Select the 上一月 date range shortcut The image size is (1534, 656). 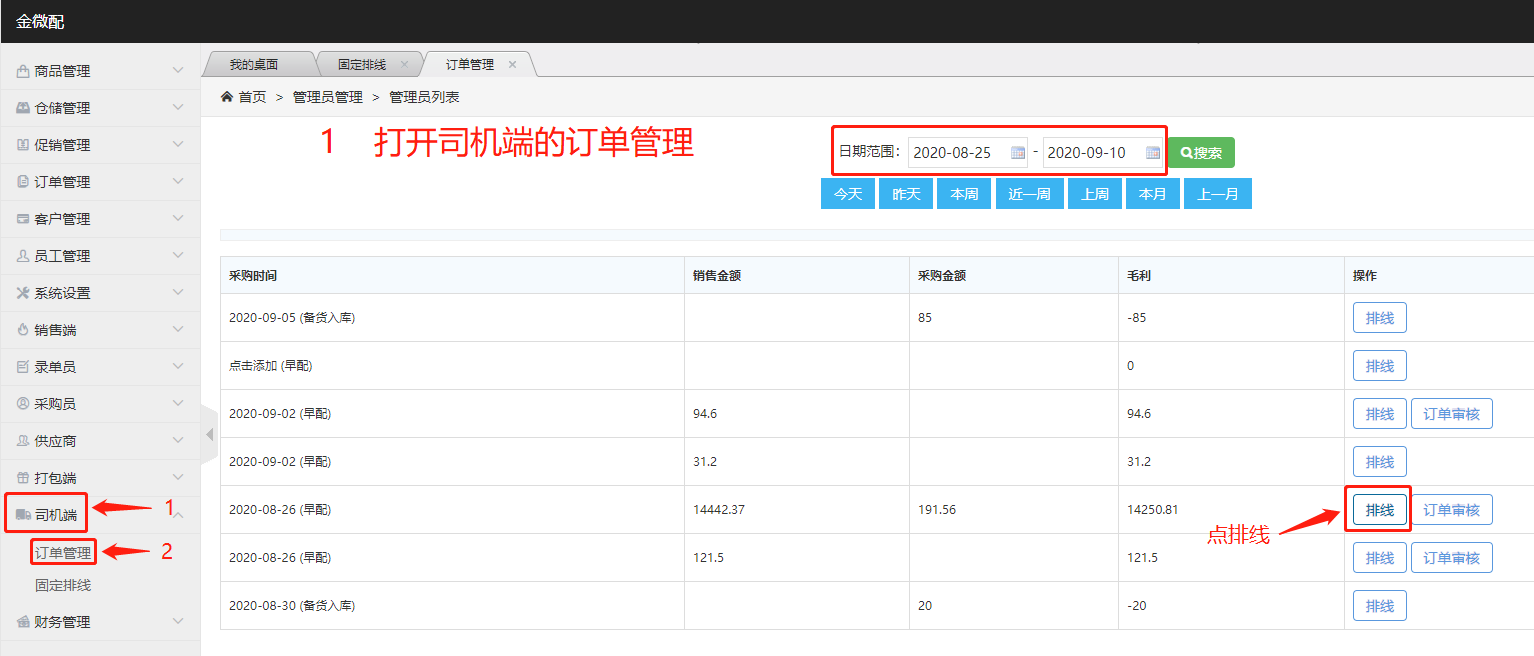pyautogui.click(x=1217, y=194)
